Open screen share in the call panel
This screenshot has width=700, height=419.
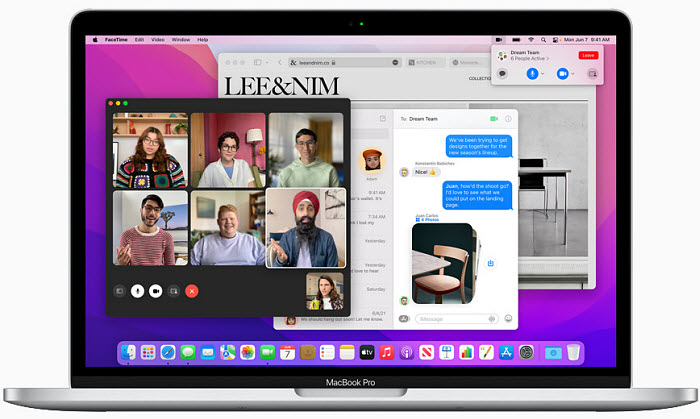coord(592,74)
